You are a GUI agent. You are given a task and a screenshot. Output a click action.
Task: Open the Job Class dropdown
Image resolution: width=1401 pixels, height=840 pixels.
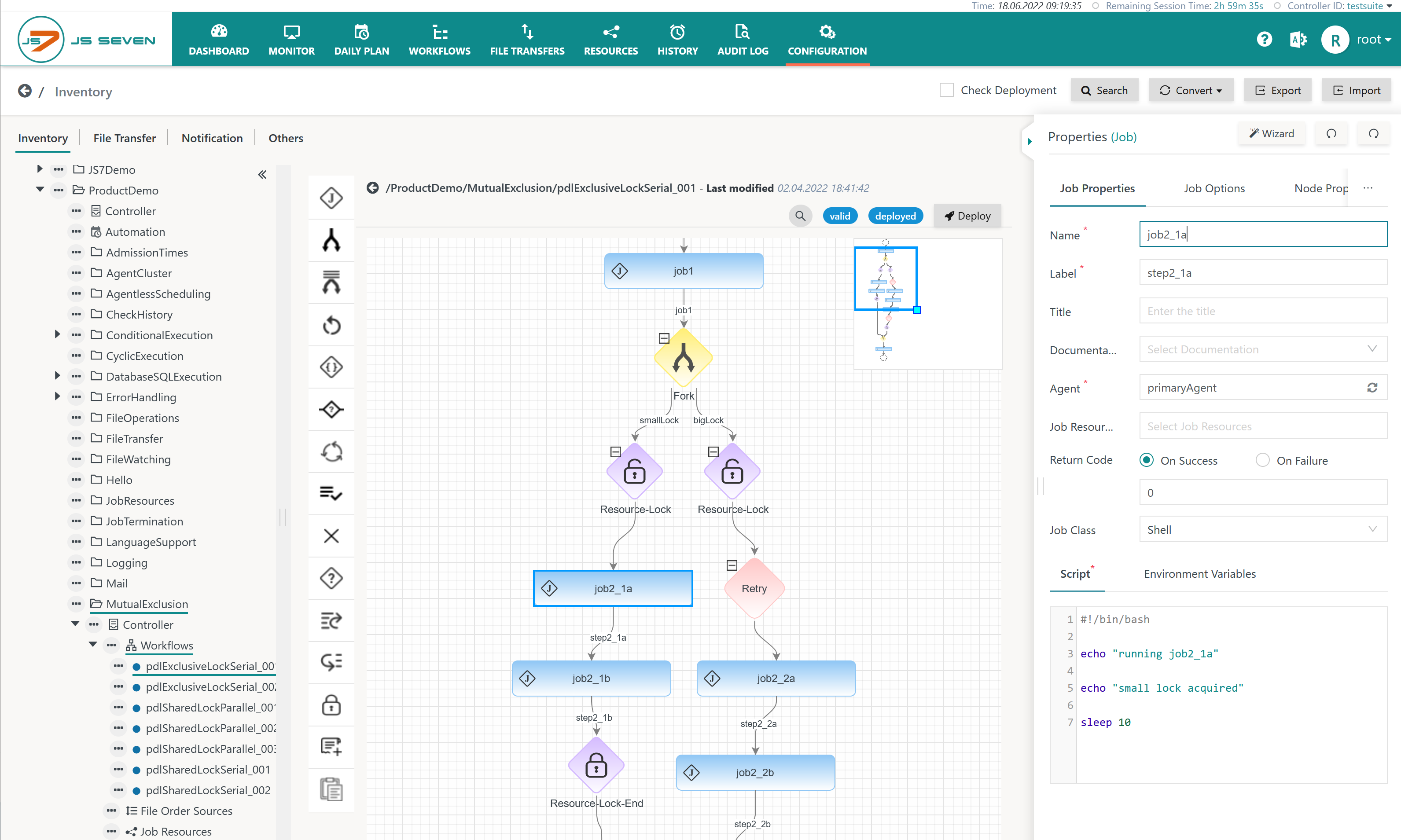coord(1262,529)
